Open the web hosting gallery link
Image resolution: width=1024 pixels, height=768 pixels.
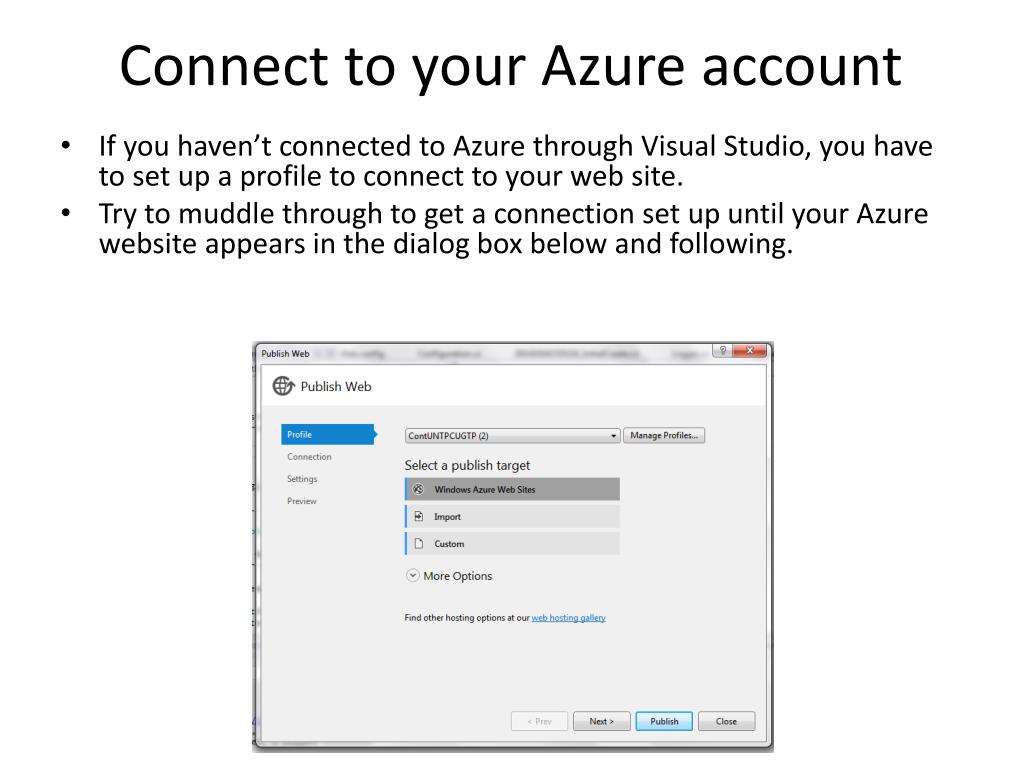pos(568,618)
